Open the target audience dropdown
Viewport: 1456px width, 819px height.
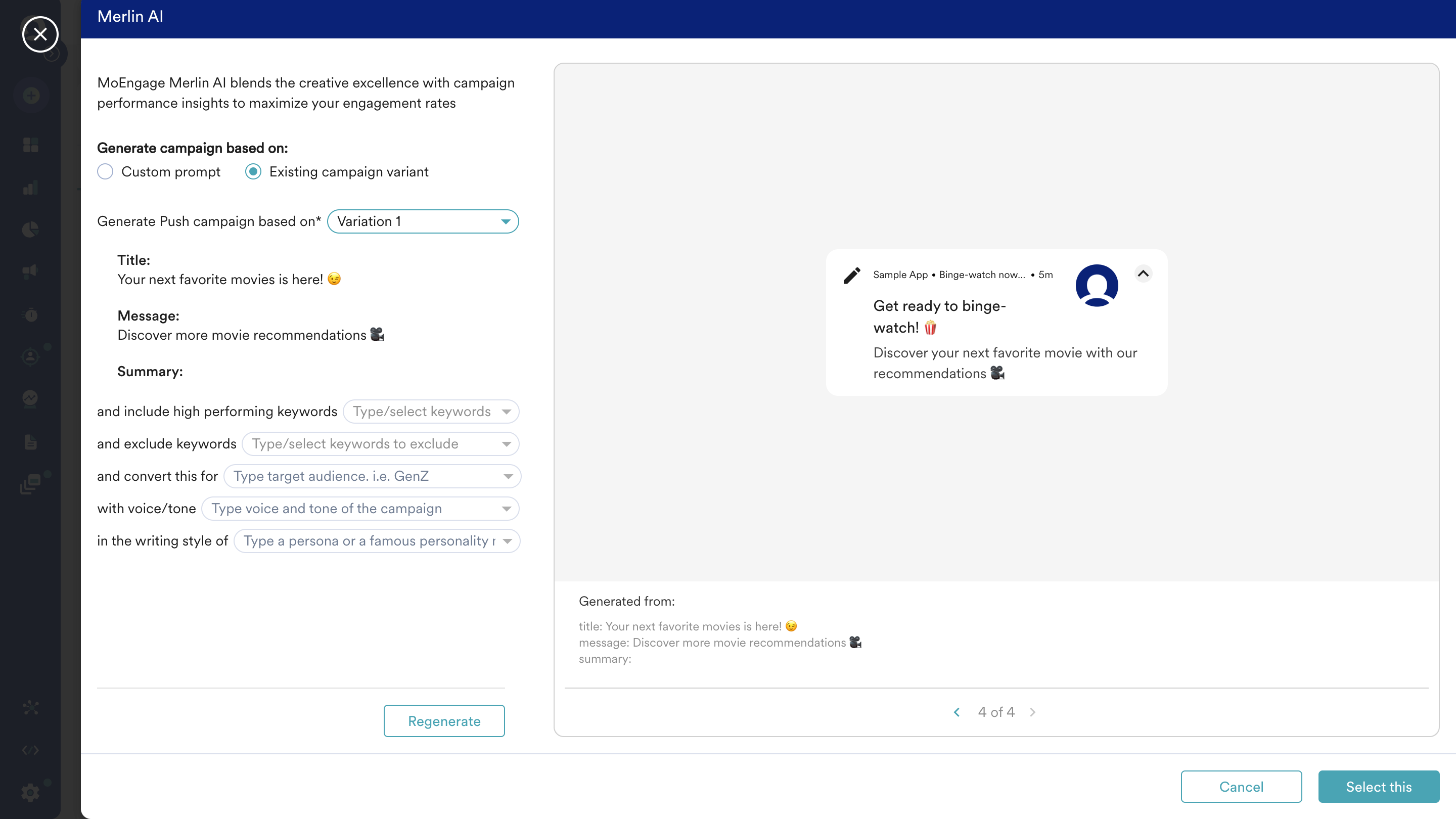tap(372, 476)
